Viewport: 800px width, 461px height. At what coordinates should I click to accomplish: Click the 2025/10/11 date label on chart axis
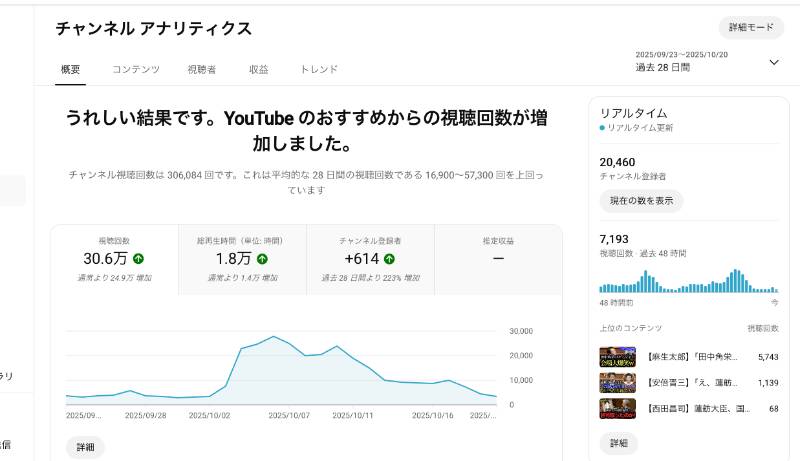click(x=353, y=416)
